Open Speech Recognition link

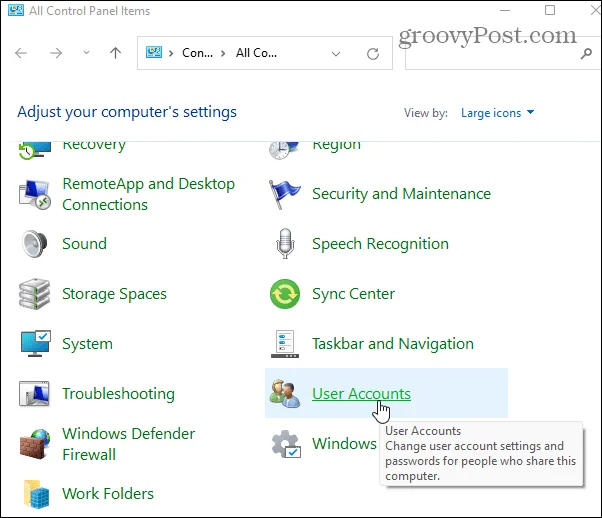coord(380,244)
